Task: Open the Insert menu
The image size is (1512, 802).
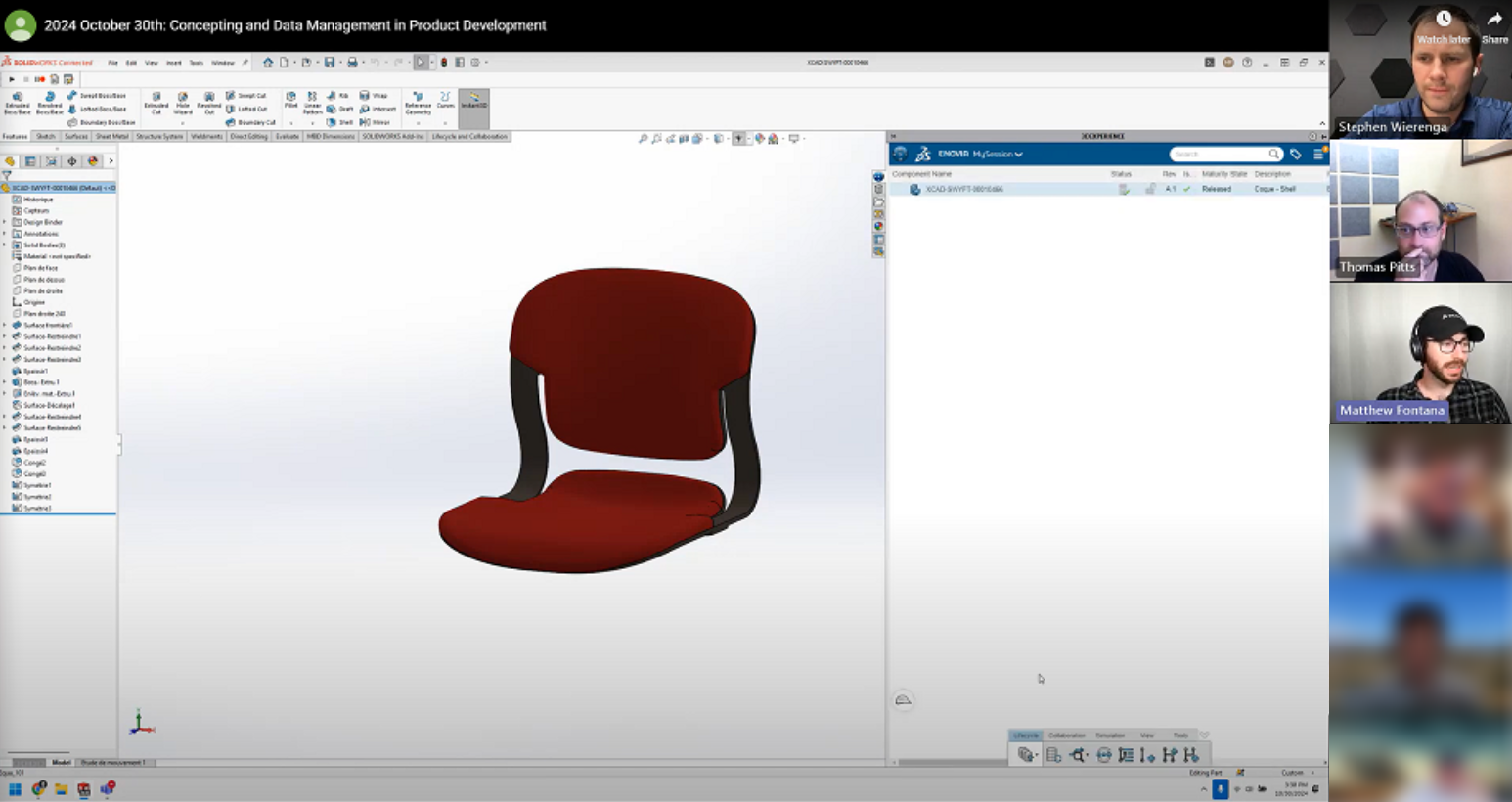Action: point(173,62)
